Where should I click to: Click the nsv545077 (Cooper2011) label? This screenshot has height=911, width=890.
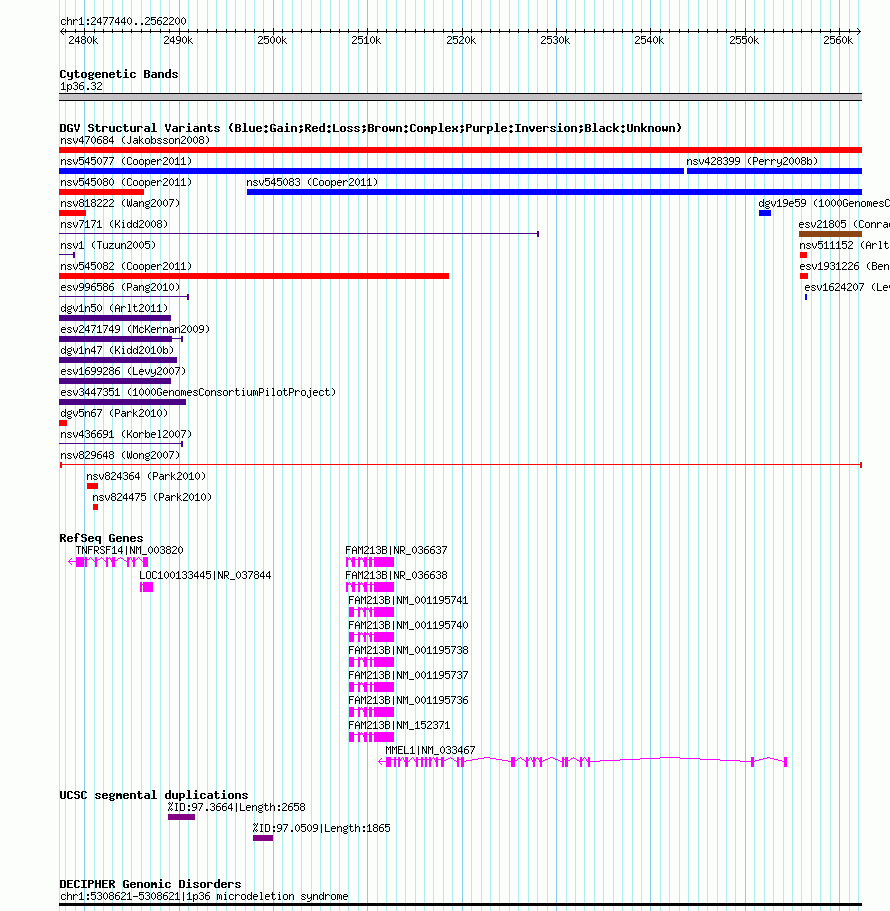click(125, 162)
